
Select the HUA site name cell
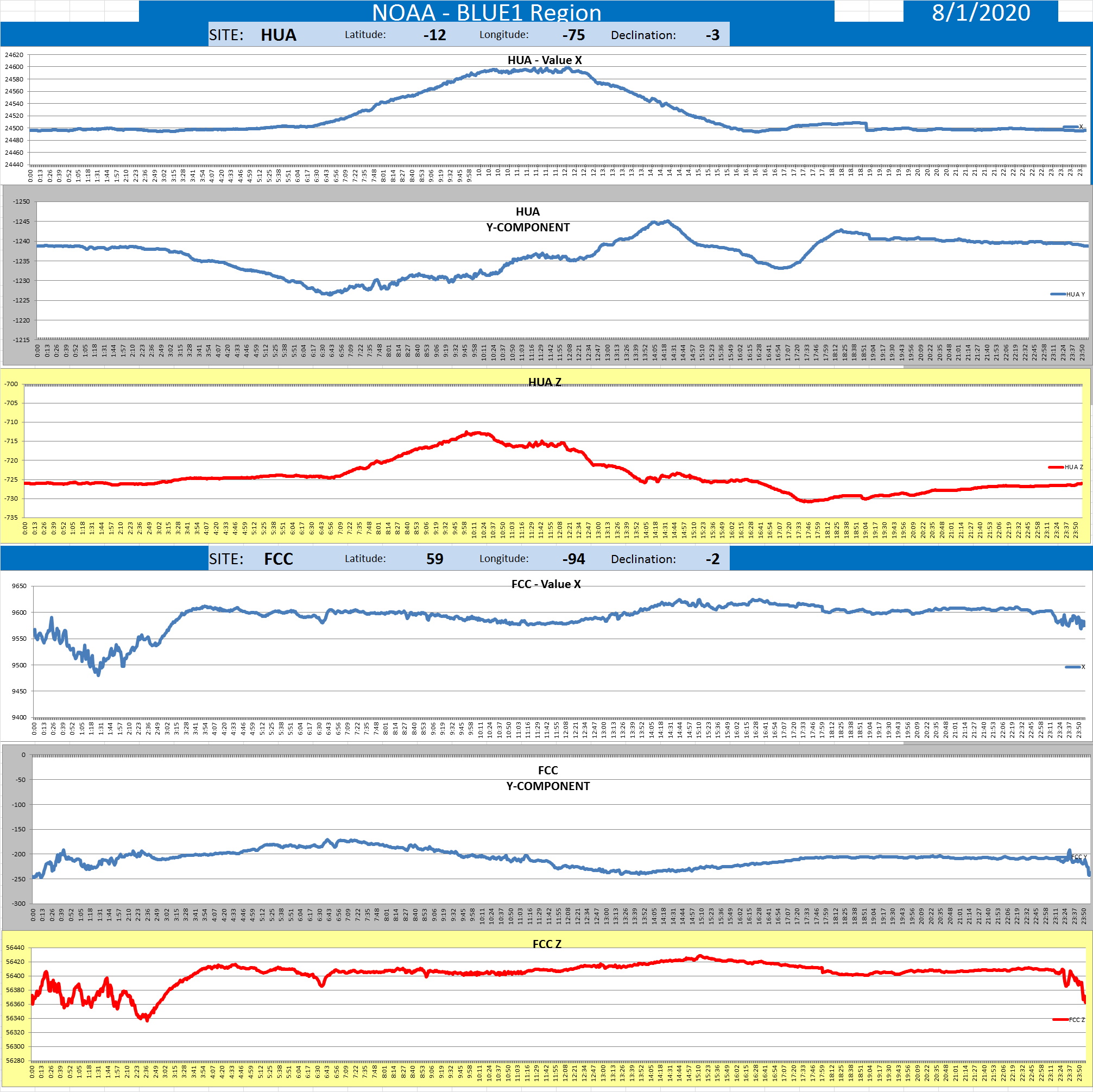279,35
